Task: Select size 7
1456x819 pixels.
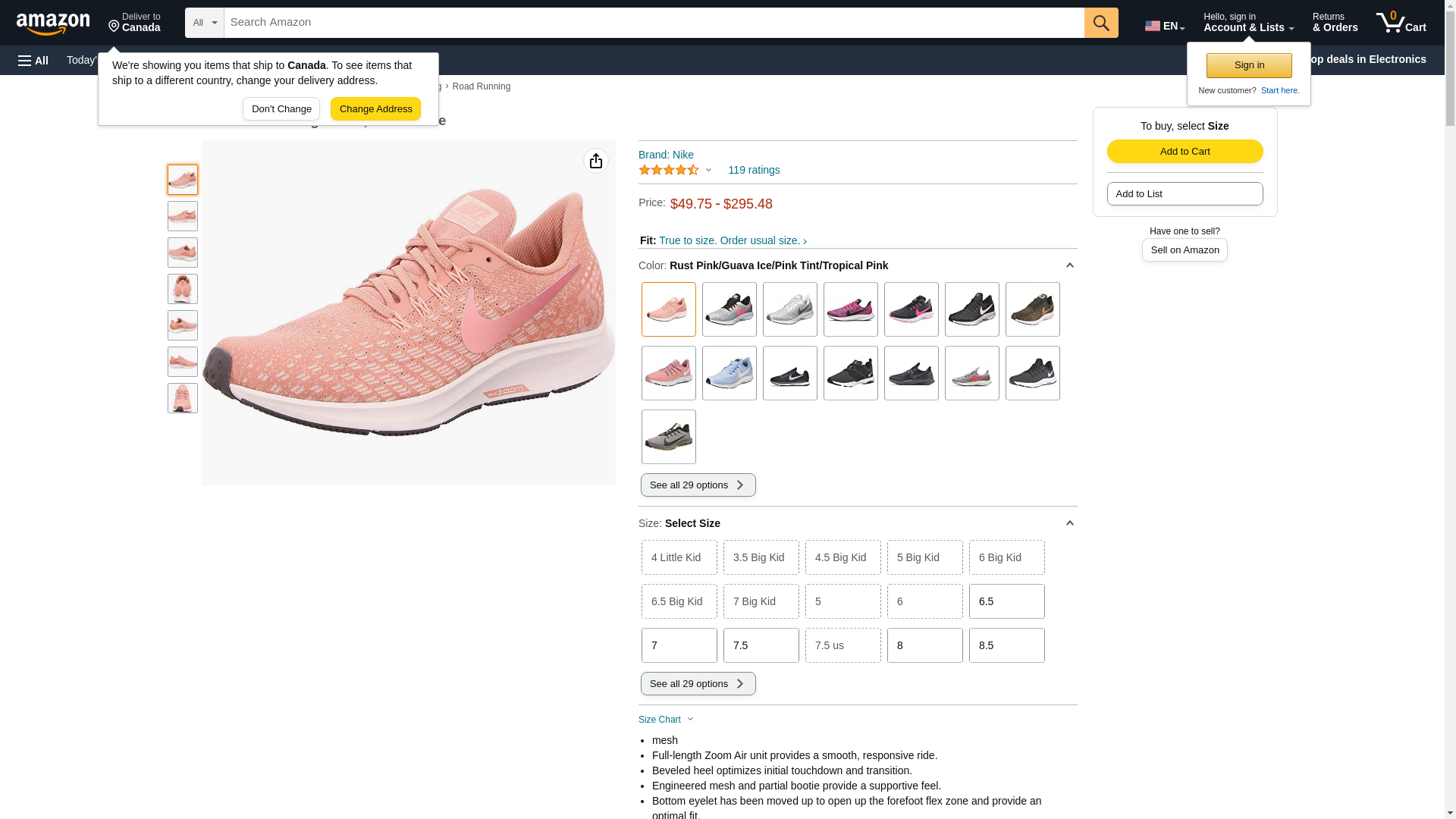Action: [x=679, y=645]
